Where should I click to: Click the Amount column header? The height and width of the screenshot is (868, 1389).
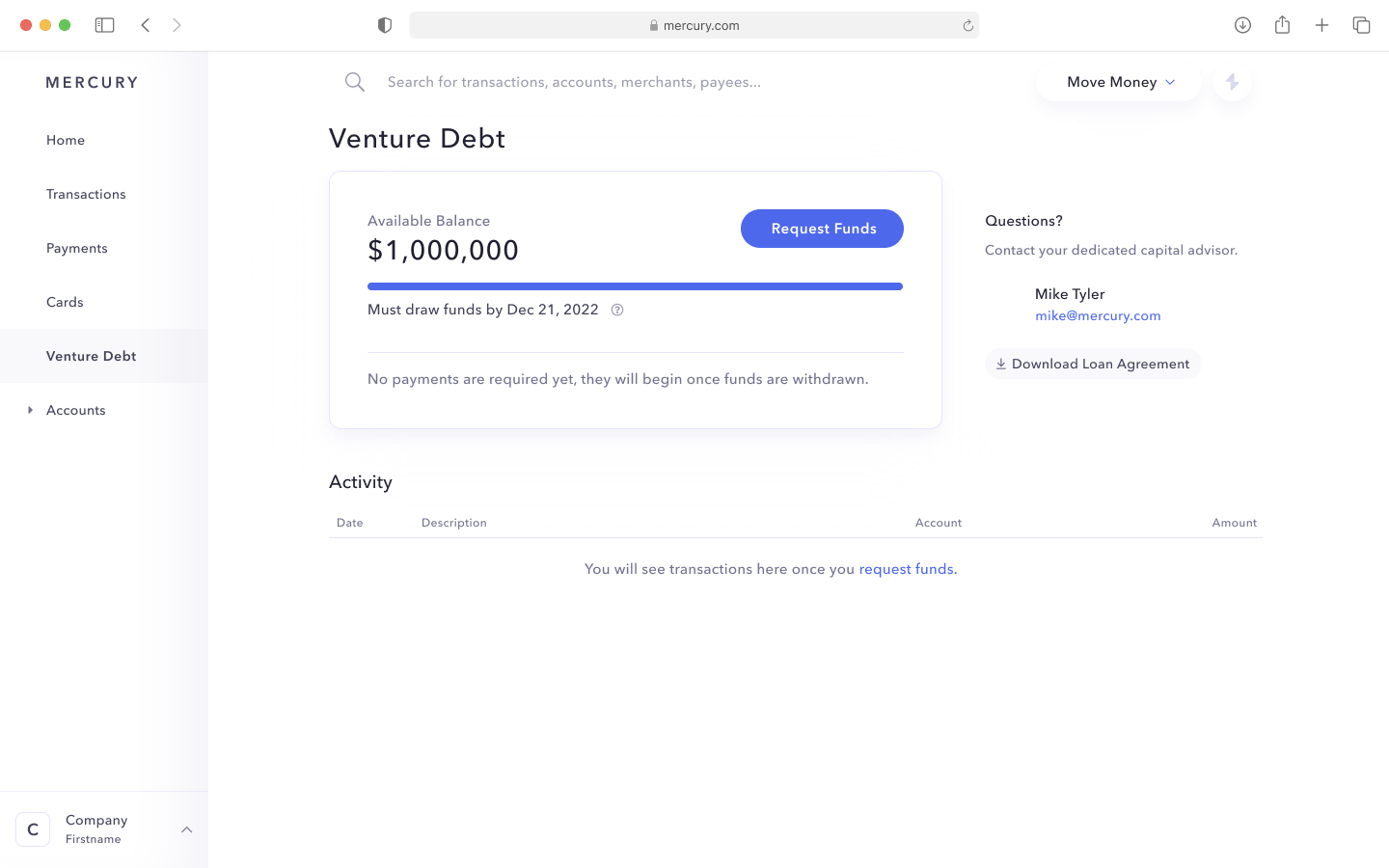point(1235,523)
